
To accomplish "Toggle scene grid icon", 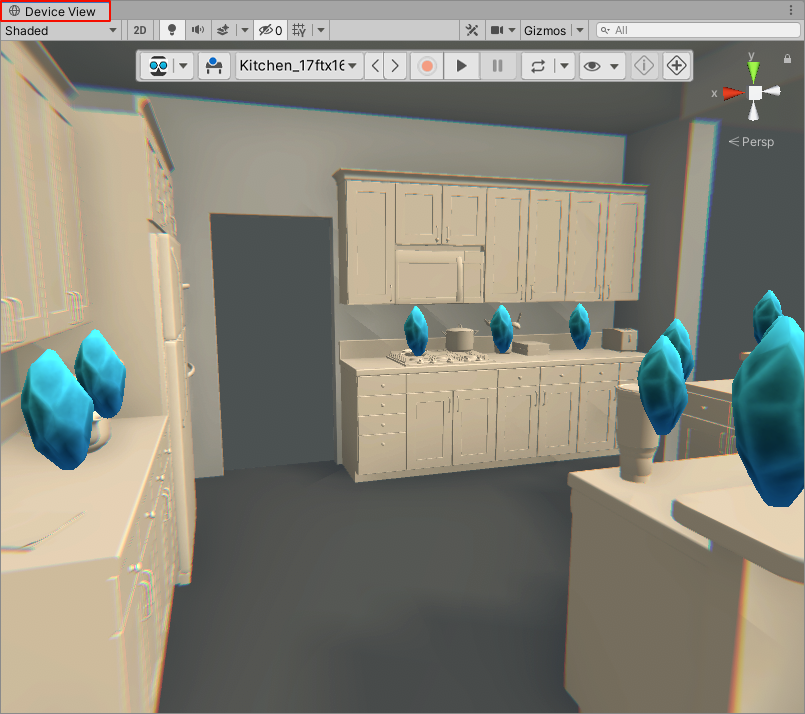I will tap(298, 31).
